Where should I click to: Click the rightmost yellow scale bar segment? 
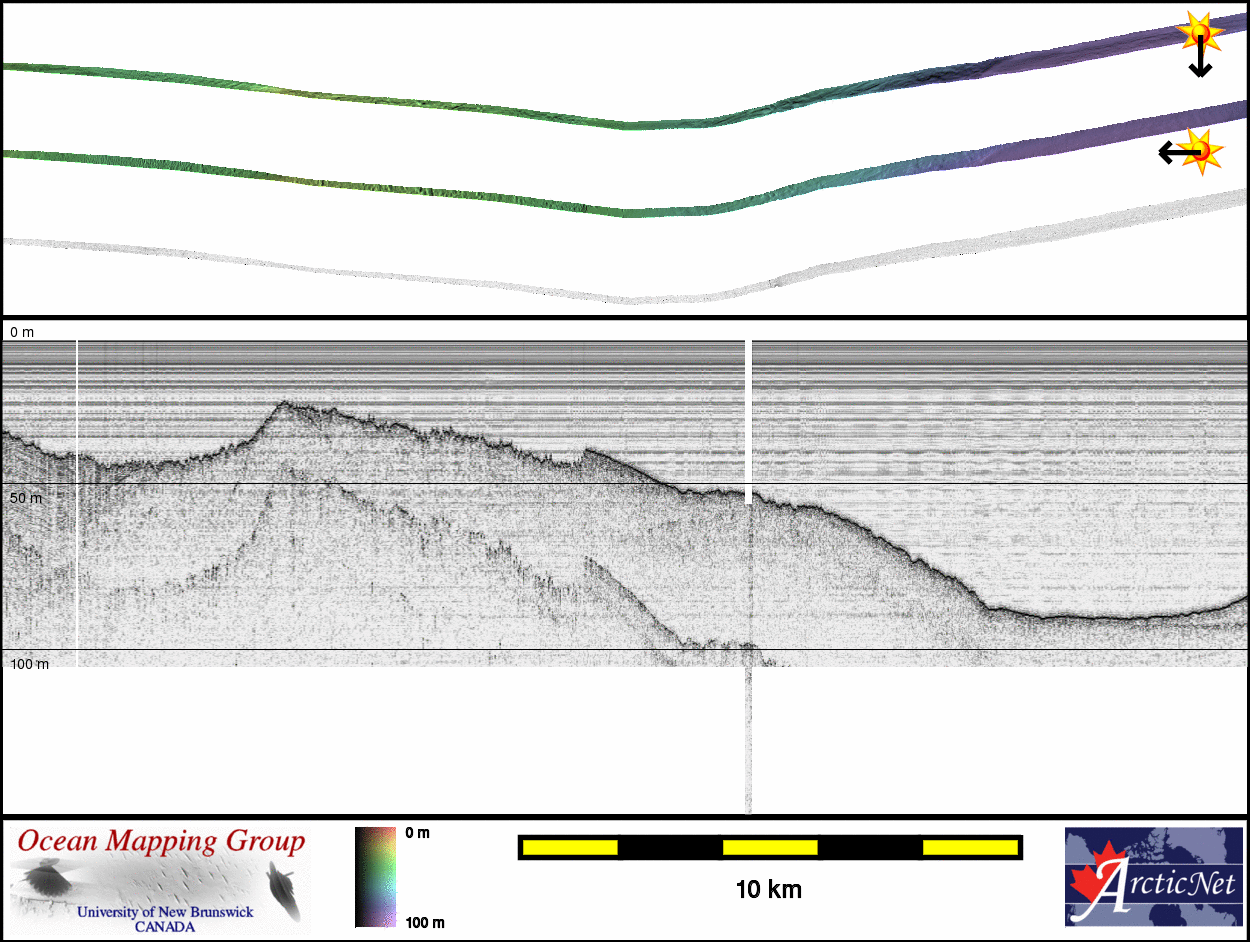tap(969, 847)
